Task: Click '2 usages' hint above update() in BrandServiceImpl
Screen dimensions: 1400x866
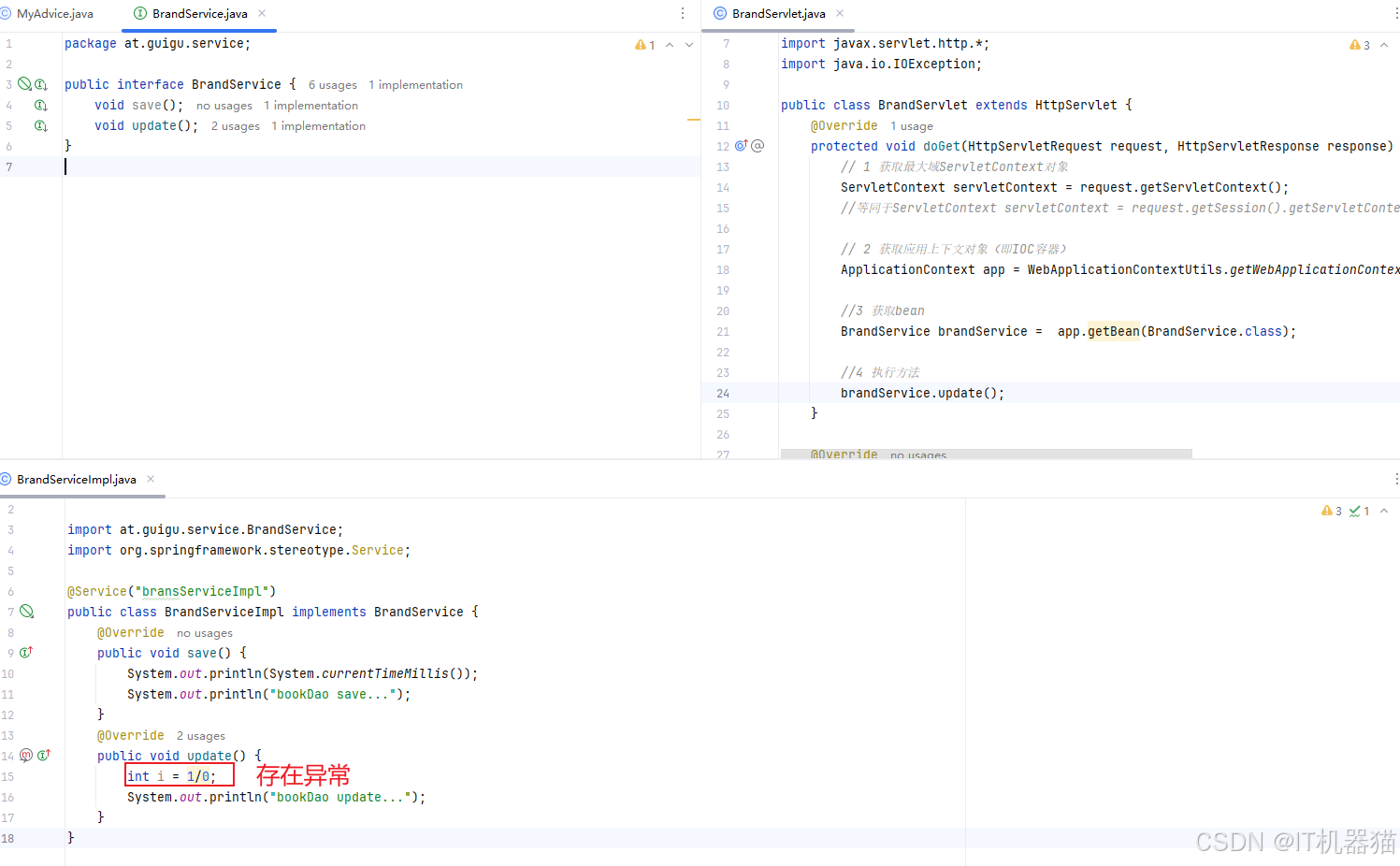Action: pos(201,736)
